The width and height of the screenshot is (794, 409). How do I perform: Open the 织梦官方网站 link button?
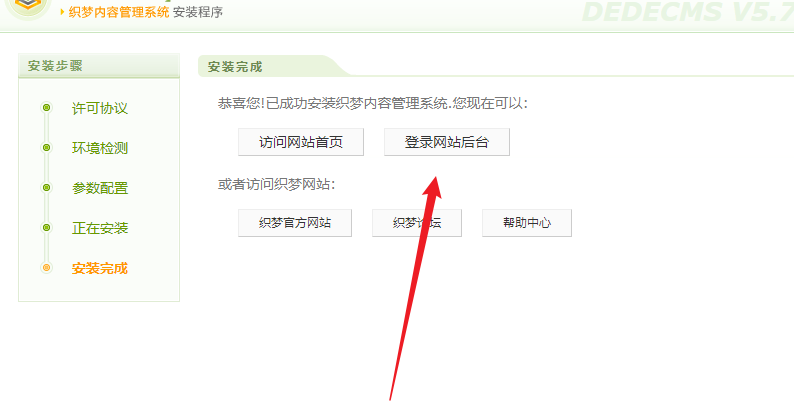[x=295, y=223]
